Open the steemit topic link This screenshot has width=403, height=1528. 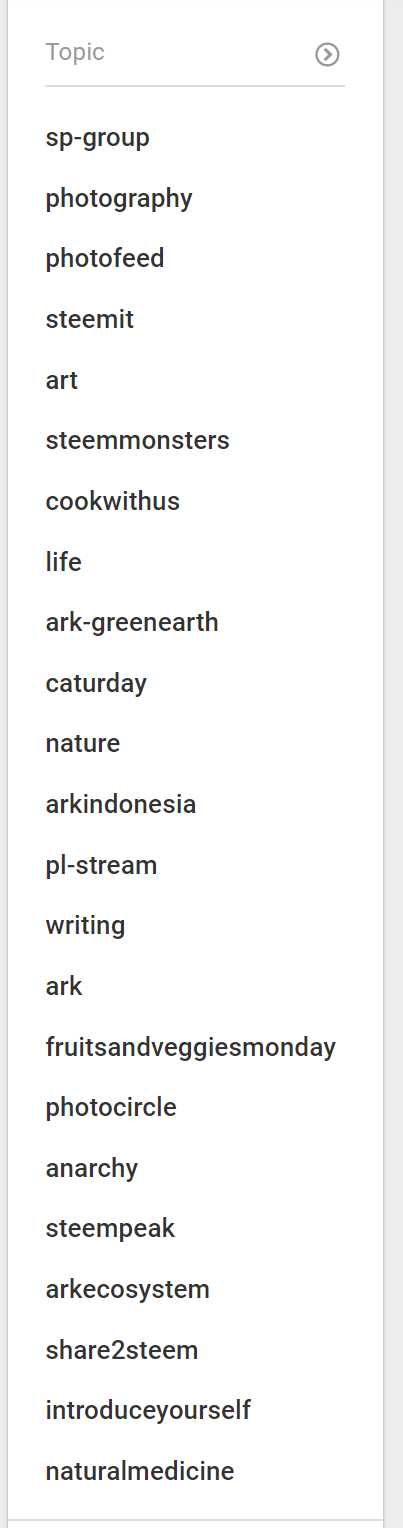coord(89,320)
